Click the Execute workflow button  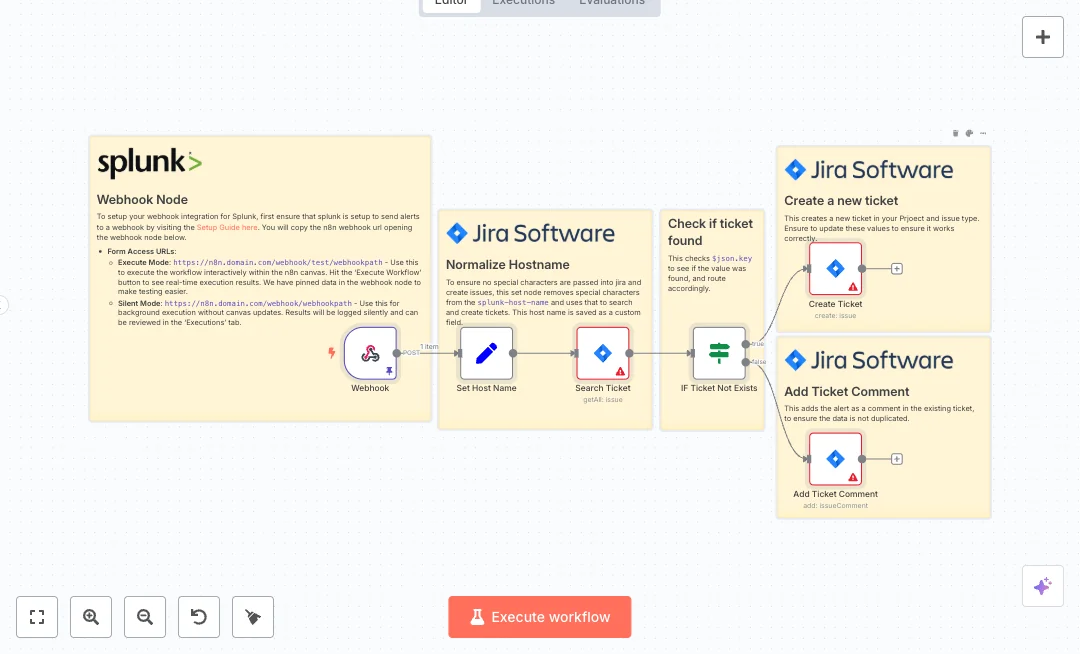539,617
